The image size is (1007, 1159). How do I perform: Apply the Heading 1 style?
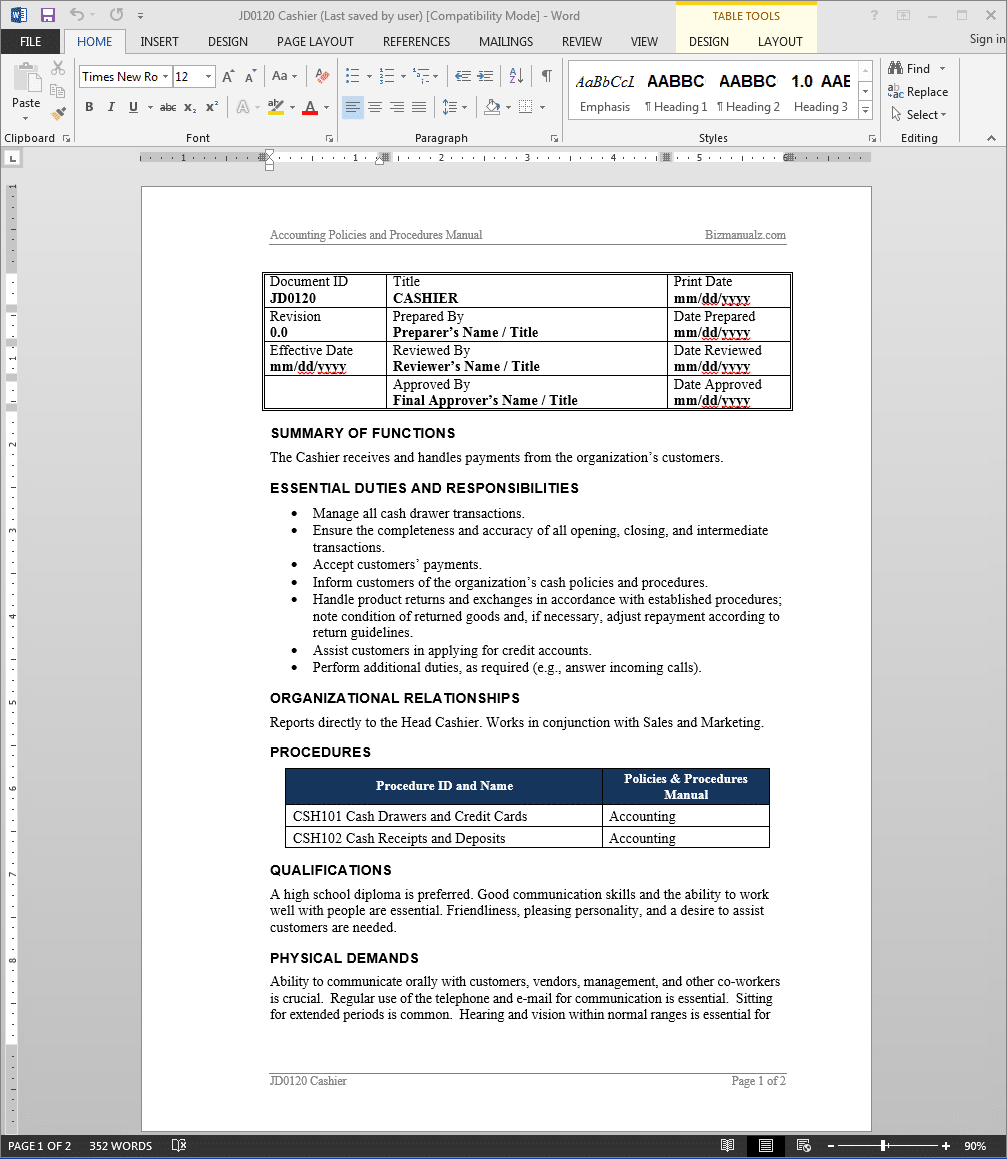(x=676, y=92)
